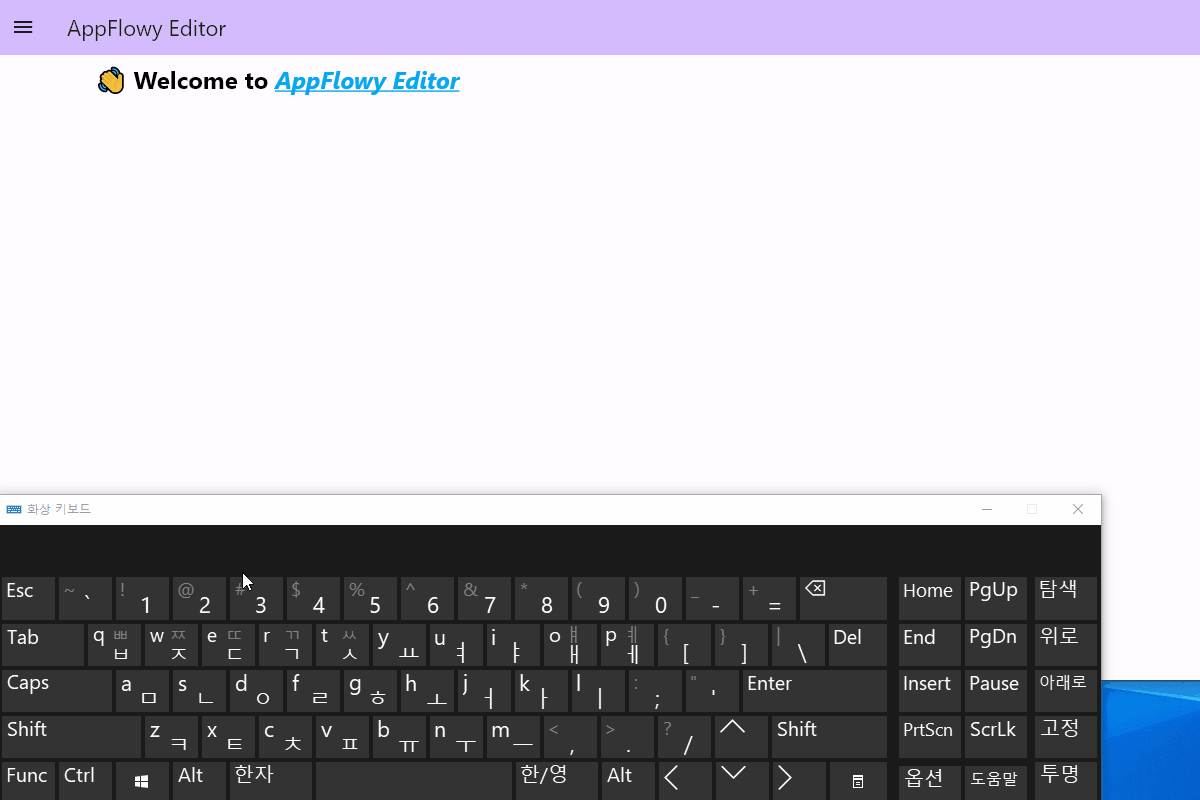
Task: Toggle the ScrLk key
Action: point(994,736)
